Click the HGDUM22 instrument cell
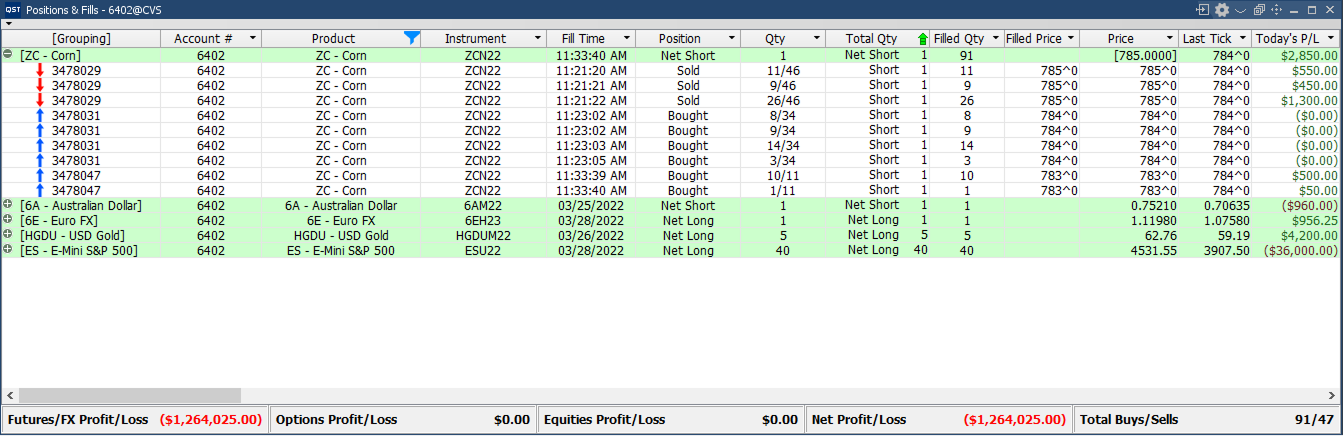Viewport: 1343px width, 436px height. (x=483, y=235)
